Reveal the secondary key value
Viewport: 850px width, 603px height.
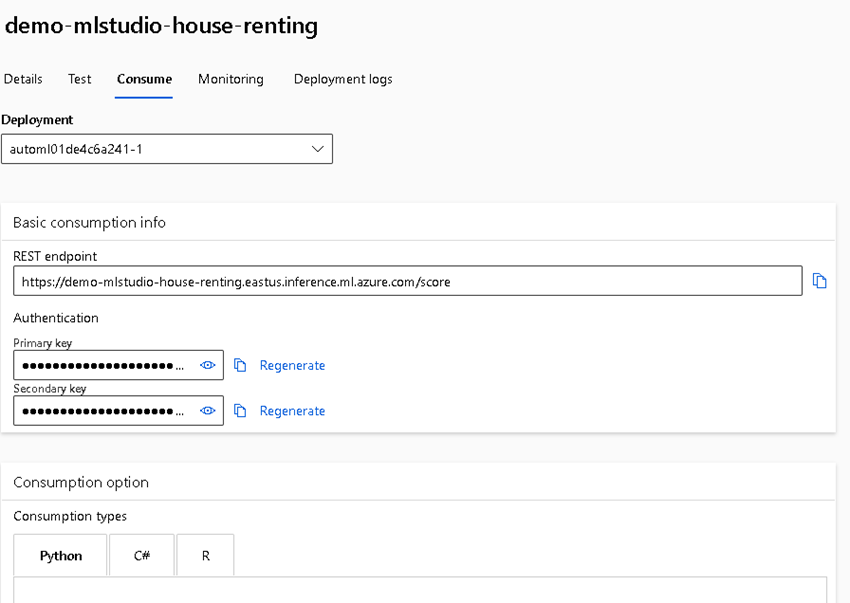point(207,410)
